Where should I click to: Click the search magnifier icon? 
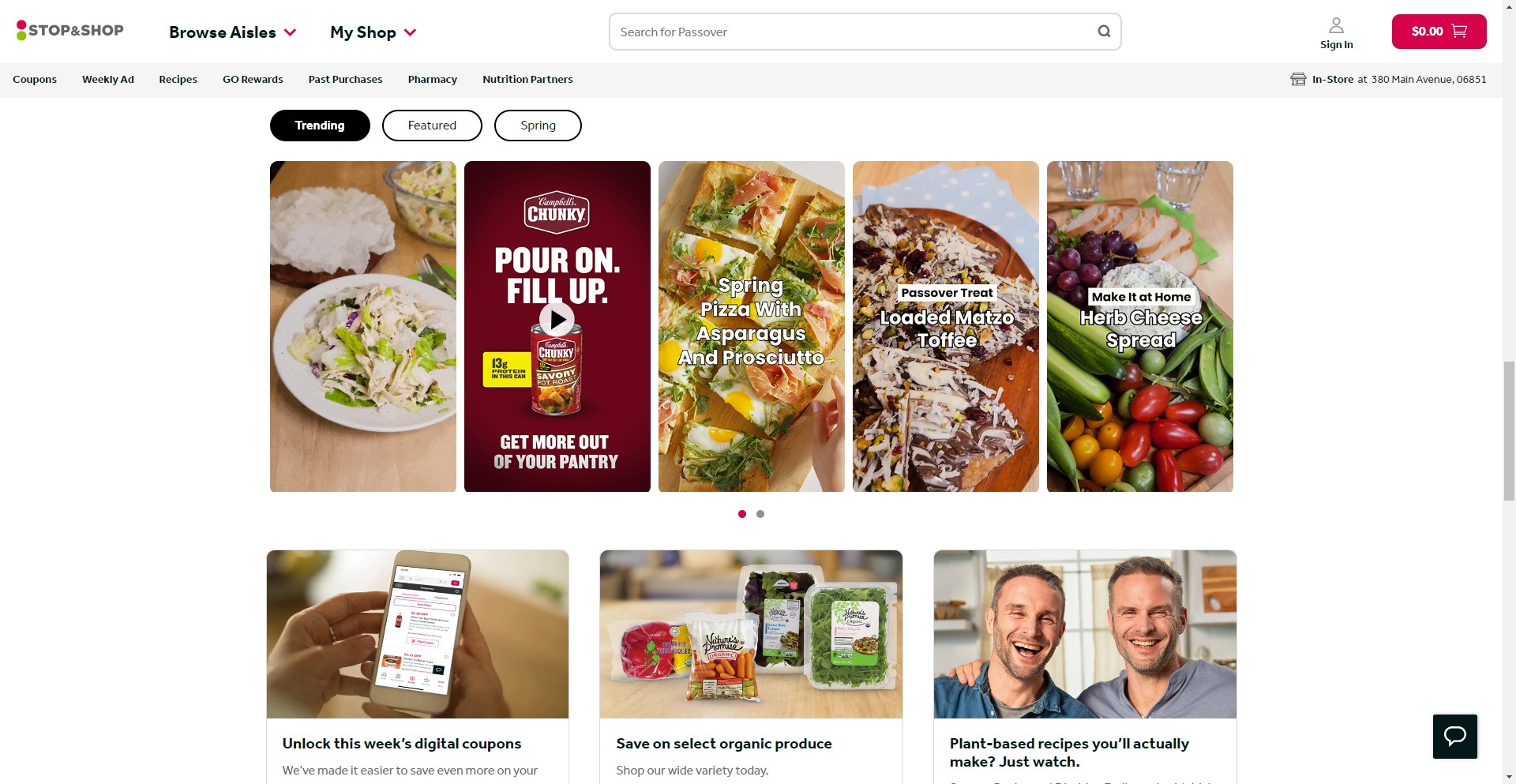(x=1104, y=32)
